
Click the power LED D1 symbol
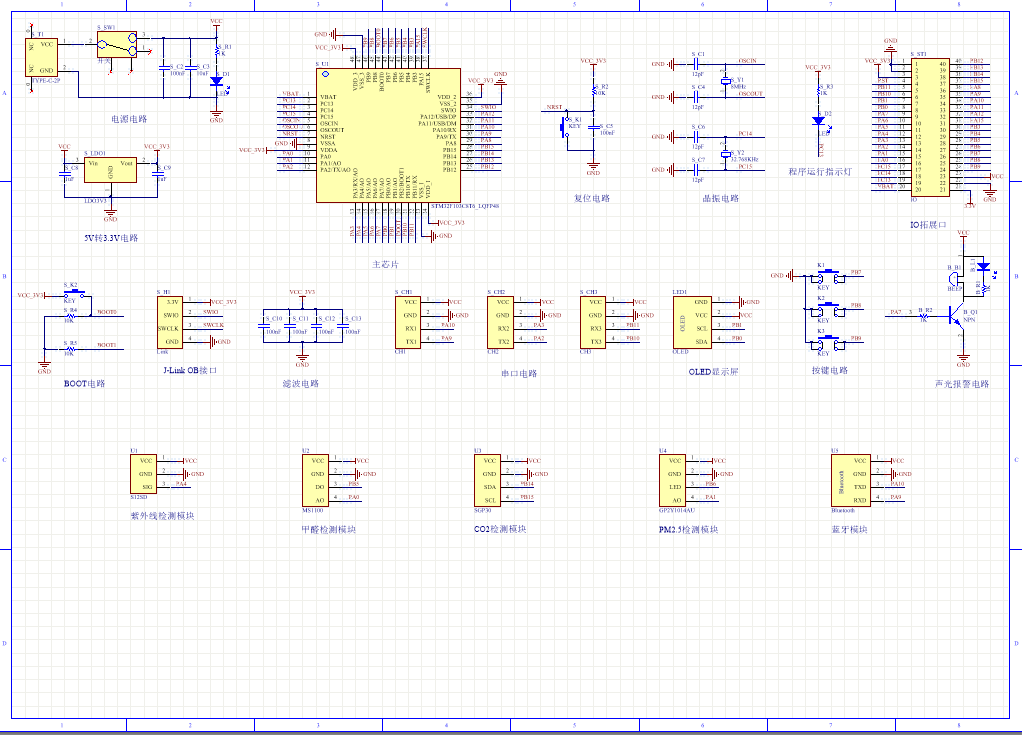pos(216,81)
